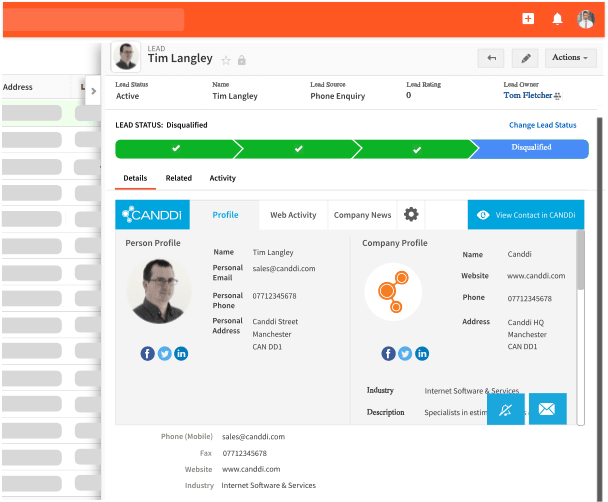Open the person's LinkedIn profile icon
Screen dimensions: 608x502
click(x=181, y=354)
